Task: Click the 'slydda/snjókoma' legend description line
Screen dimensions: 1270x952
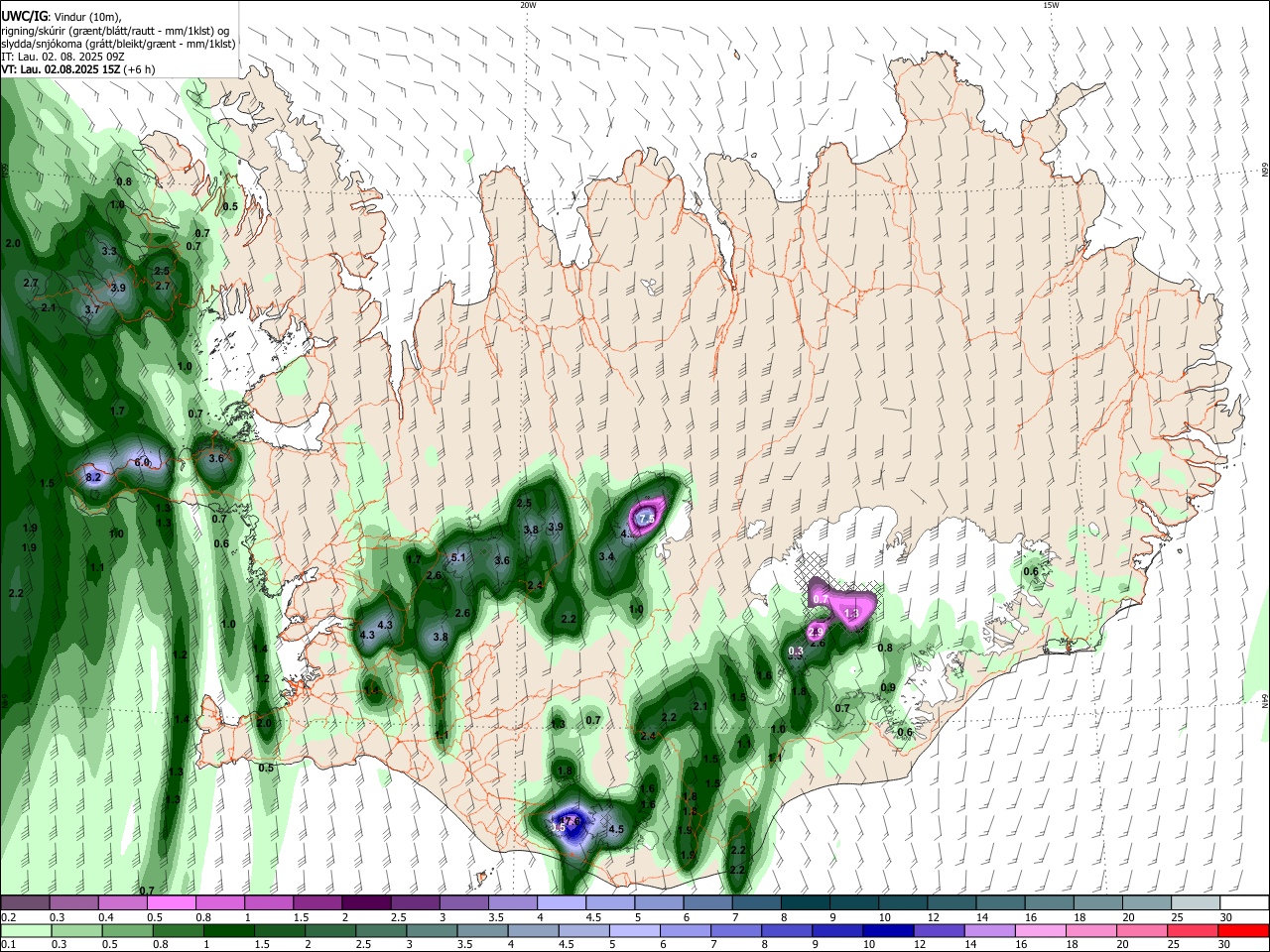Action: 118,44
